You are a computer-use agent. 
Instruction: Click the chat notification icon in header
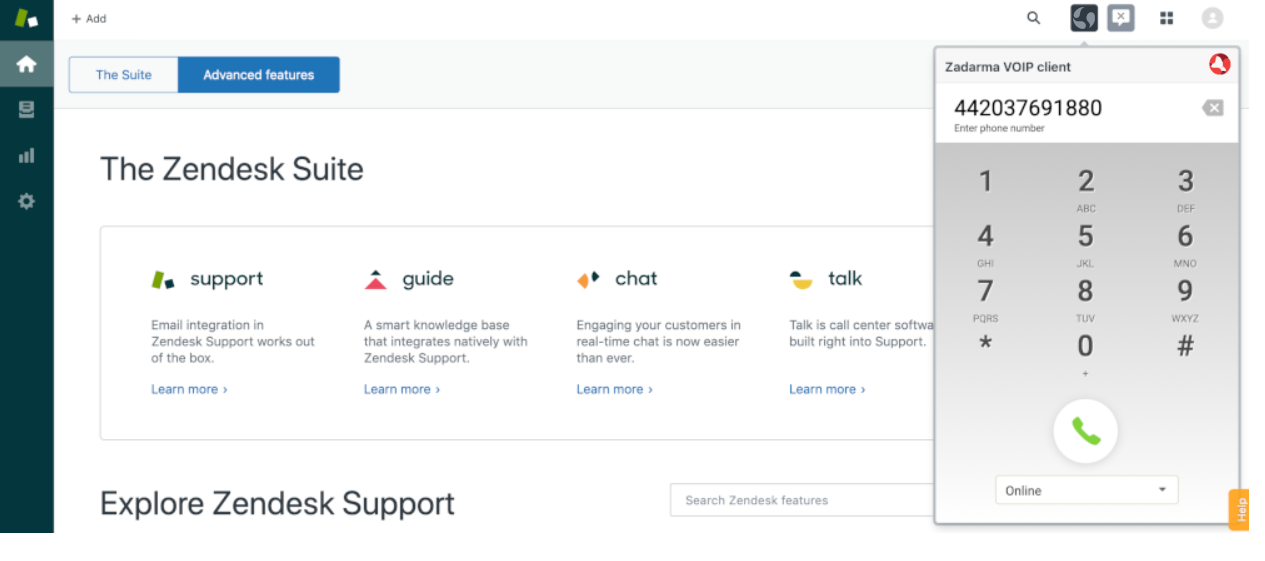click(x=1121, y=18)
